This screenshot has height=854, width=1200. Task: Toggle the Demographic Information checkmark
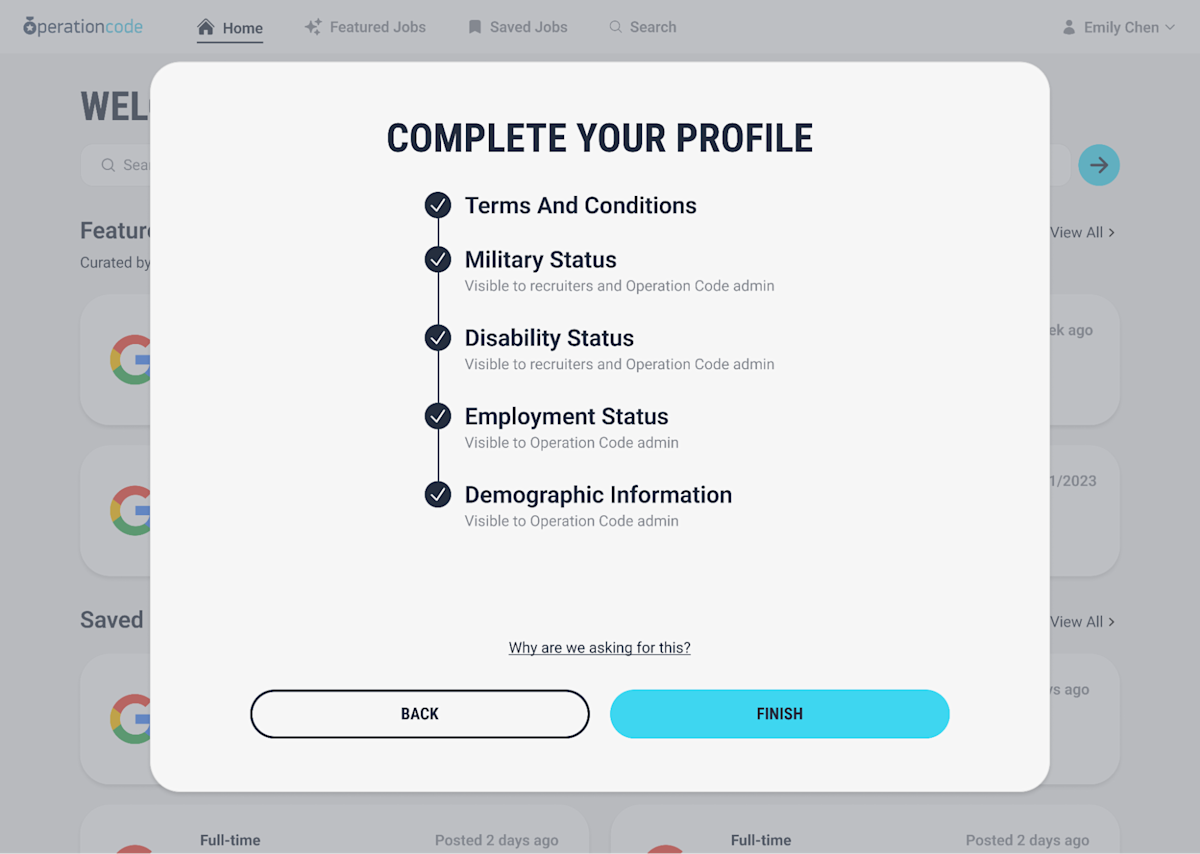click(x=437, y=494)
